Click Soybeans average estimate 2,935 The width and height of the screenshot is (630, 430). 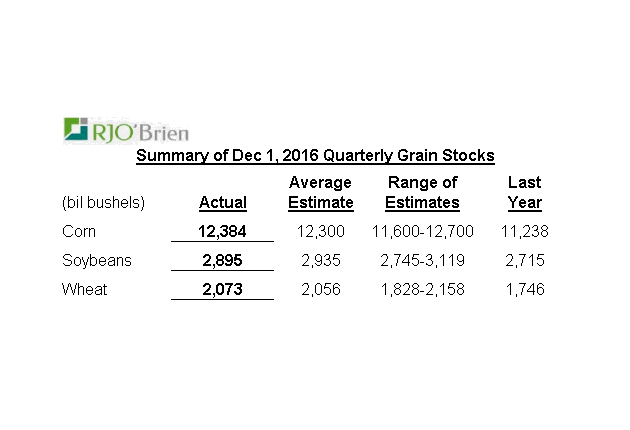click(320, 261)
